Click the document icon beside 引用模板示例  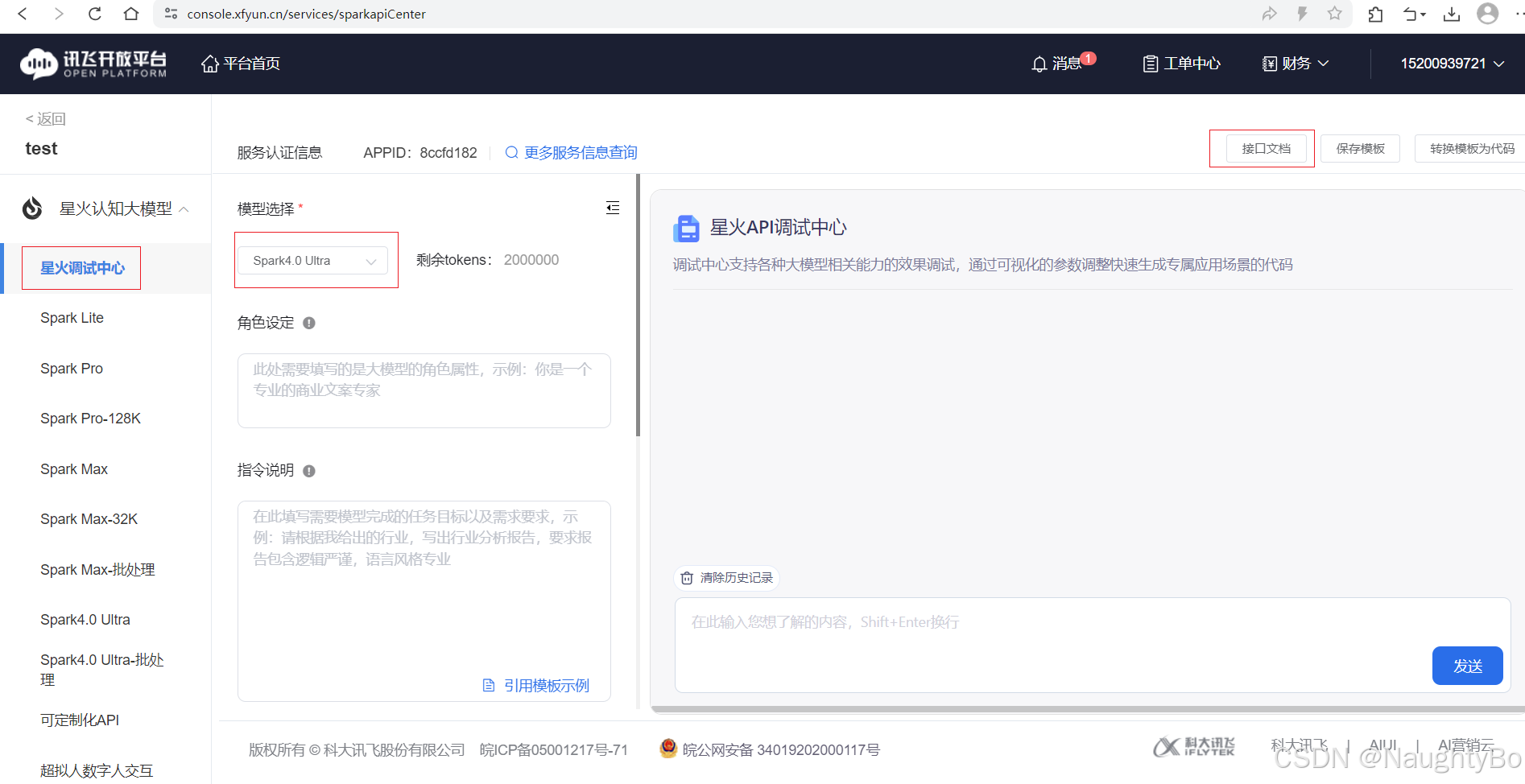click(x=489, y=685)
